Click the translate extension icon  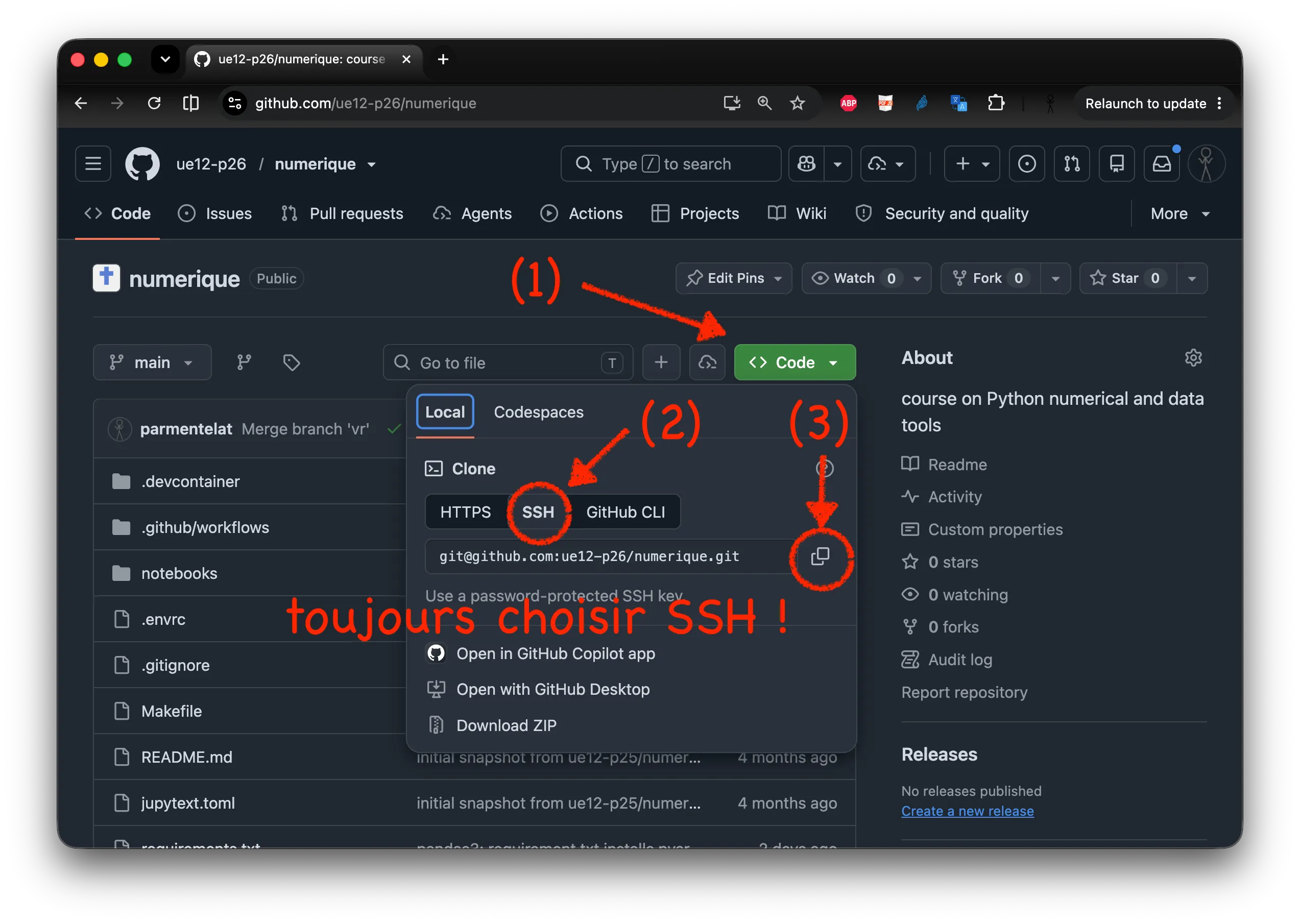coord(958,103)
